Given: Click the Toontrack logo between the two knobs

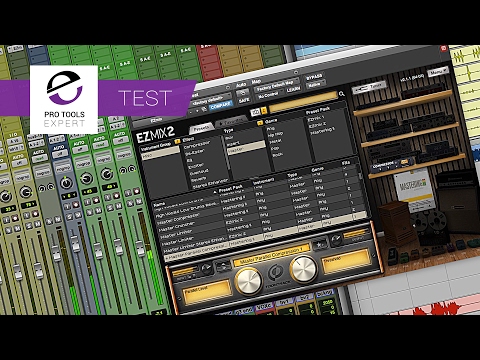Looking at the screenshot, I should pyautogui.click(x=275, y=272).
